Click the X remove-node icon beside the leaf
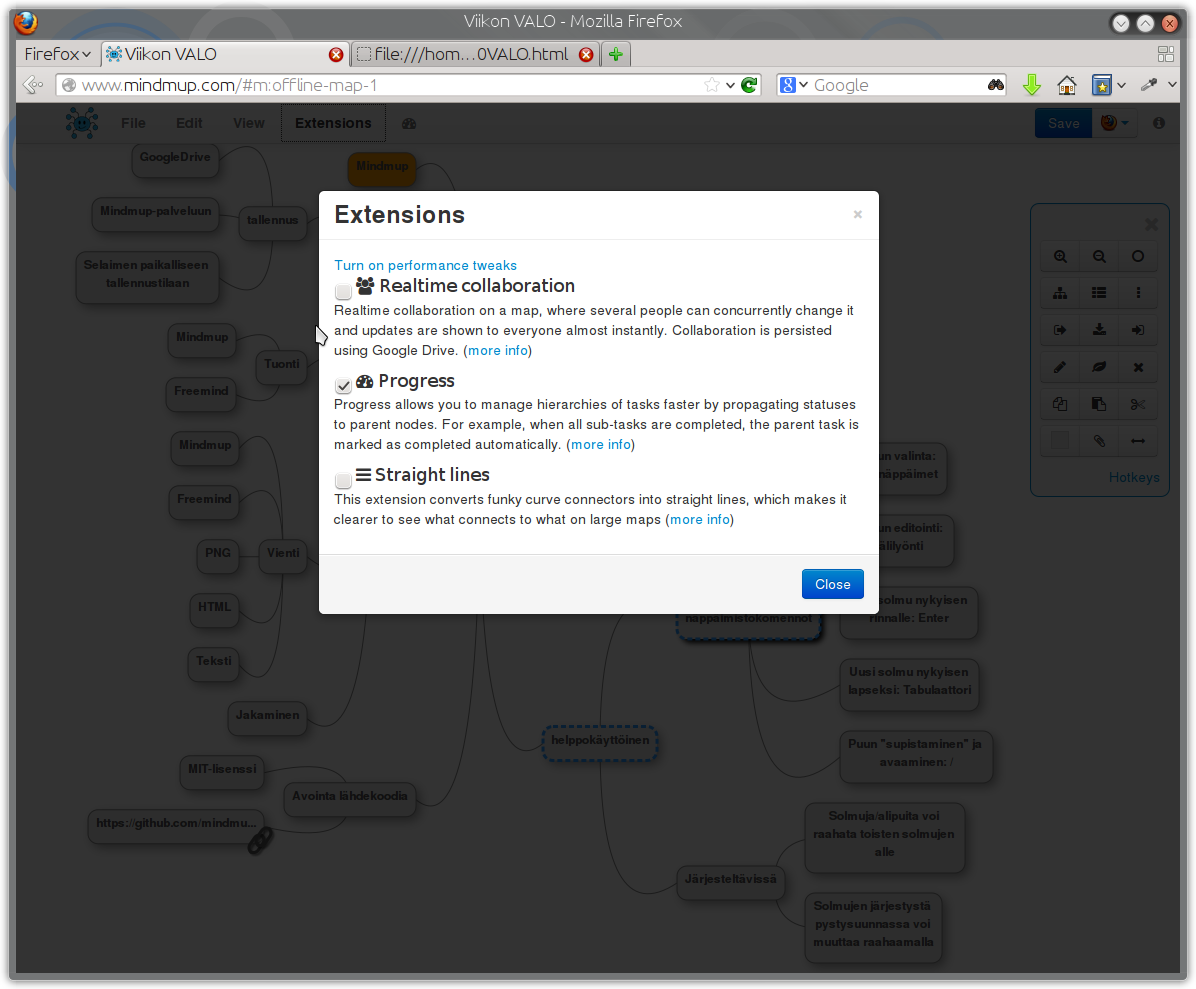 click(x=1138, y=367)
